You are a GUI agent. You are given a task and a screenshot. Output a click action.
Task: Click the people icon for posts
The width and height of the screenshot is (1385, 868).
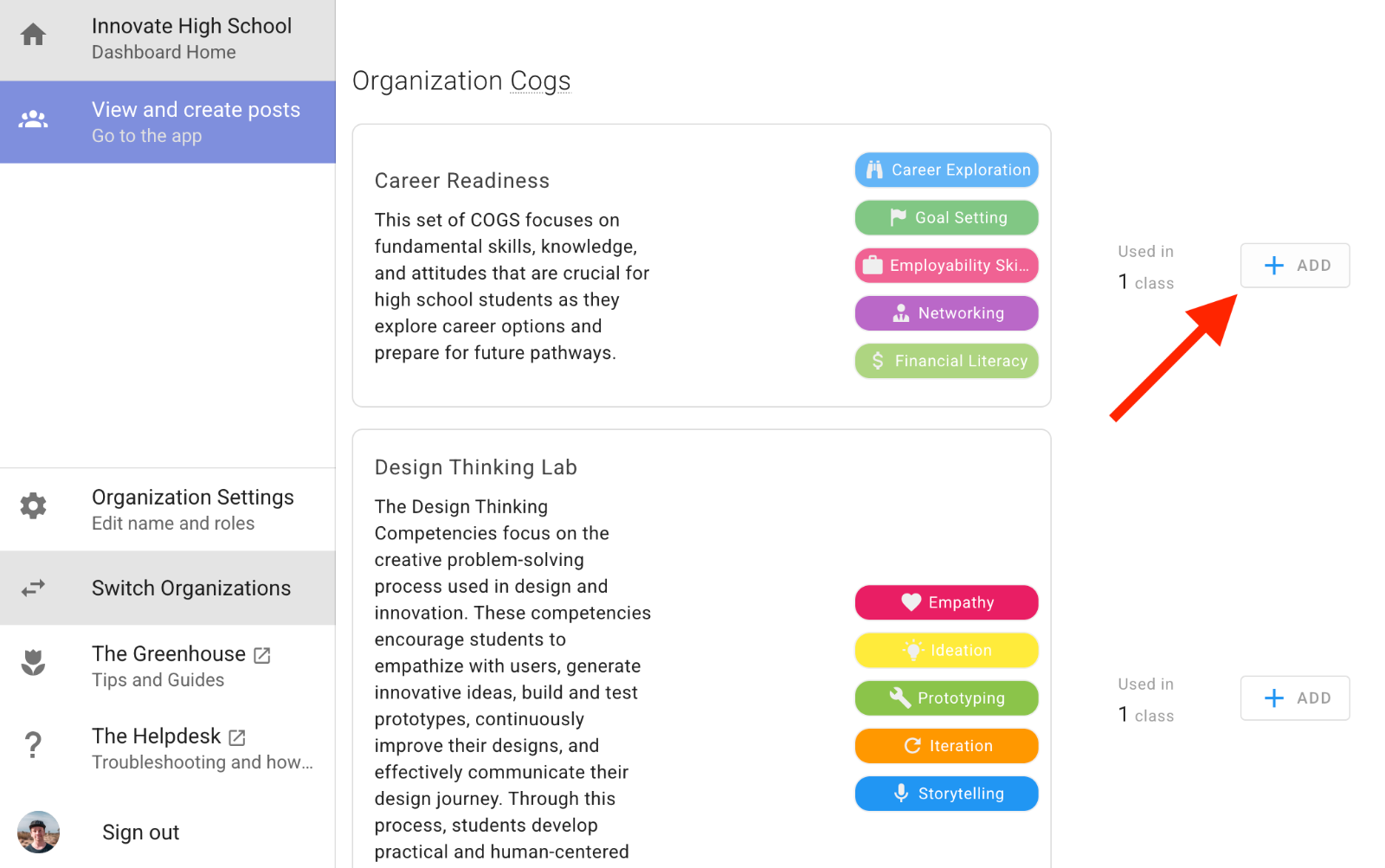(33, 119)
